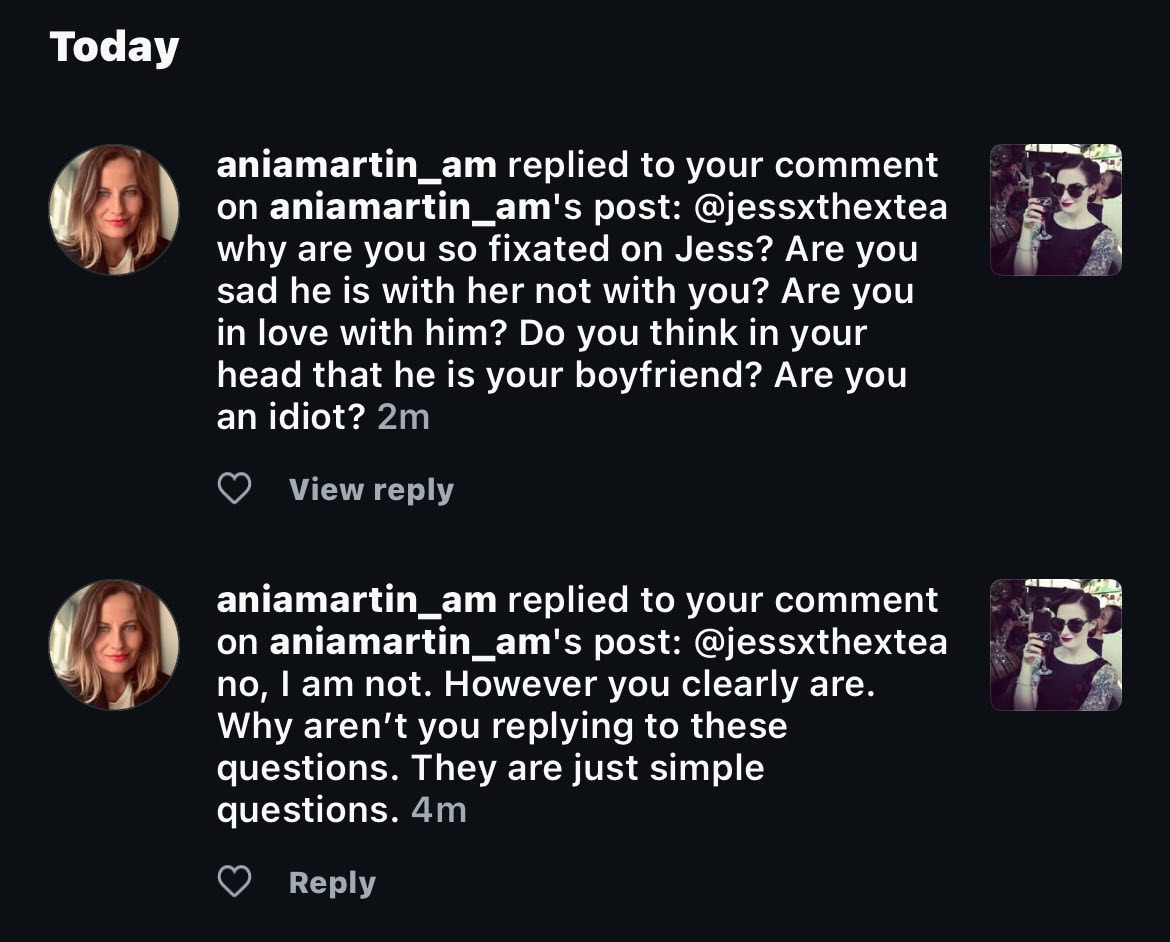Like the reply that was posted 4m ago
This screenshot has height=942, width=1170.
(234, 882)
